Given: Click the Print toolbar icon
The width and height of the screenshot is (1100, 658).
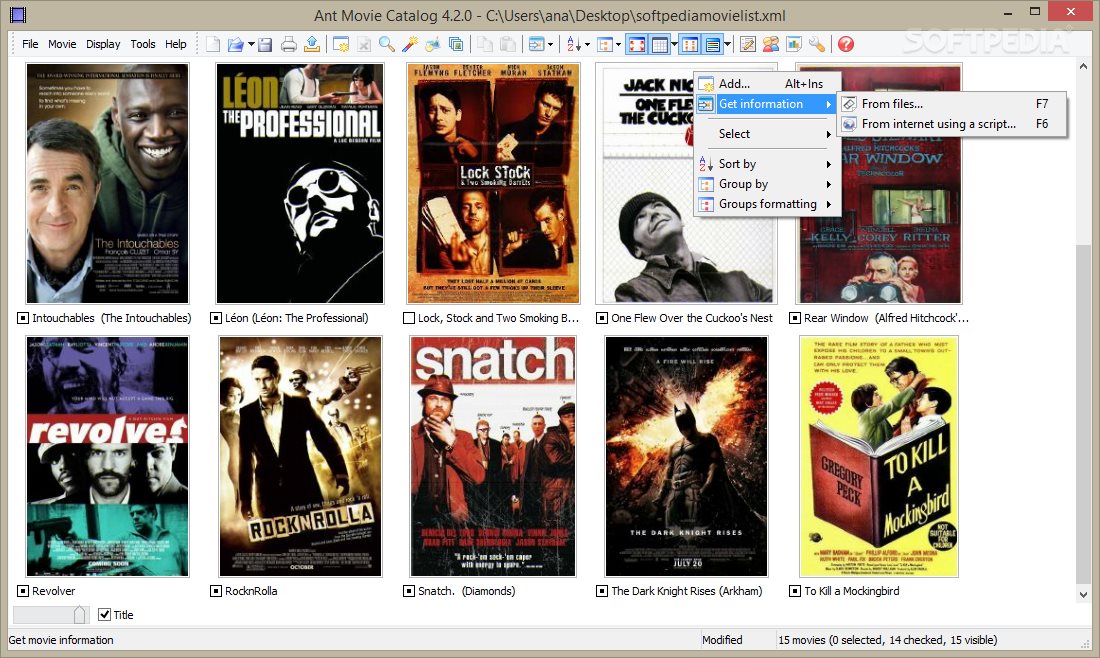Looking at the screenshot, I should click(288, 44).
